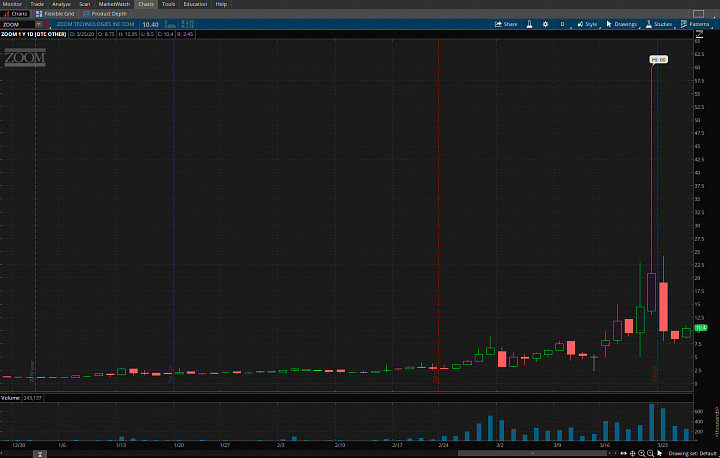Click the zoom out magnifier icon
720x458 pixels.
(650, 454)
